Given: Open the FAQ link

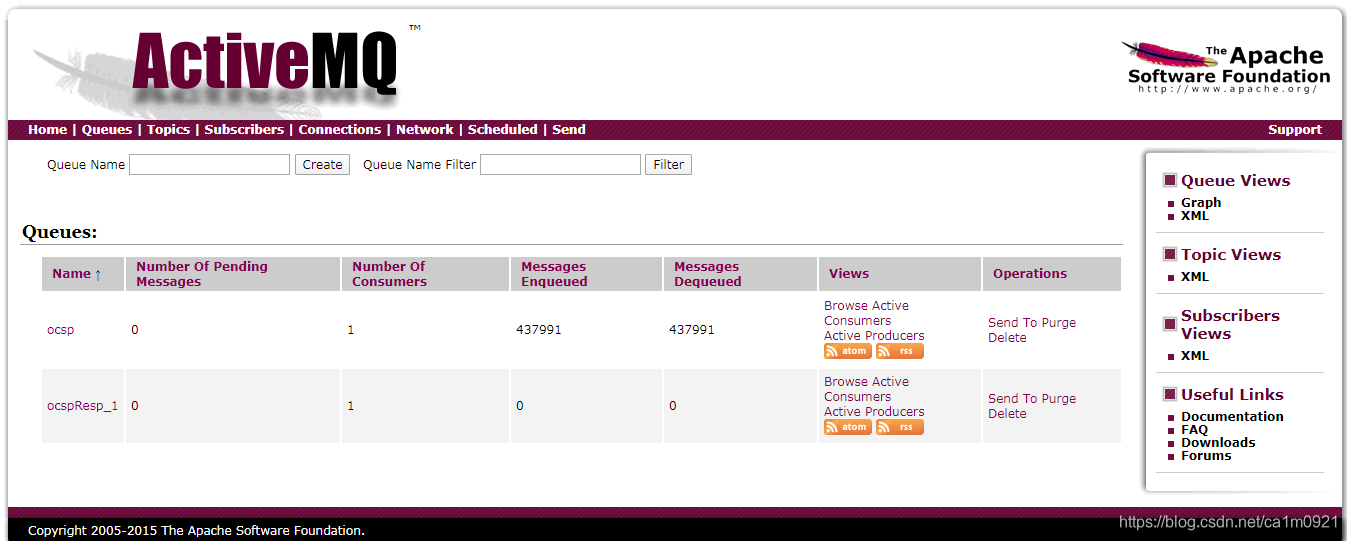Looking at the screenshot, I should 1194,430.
